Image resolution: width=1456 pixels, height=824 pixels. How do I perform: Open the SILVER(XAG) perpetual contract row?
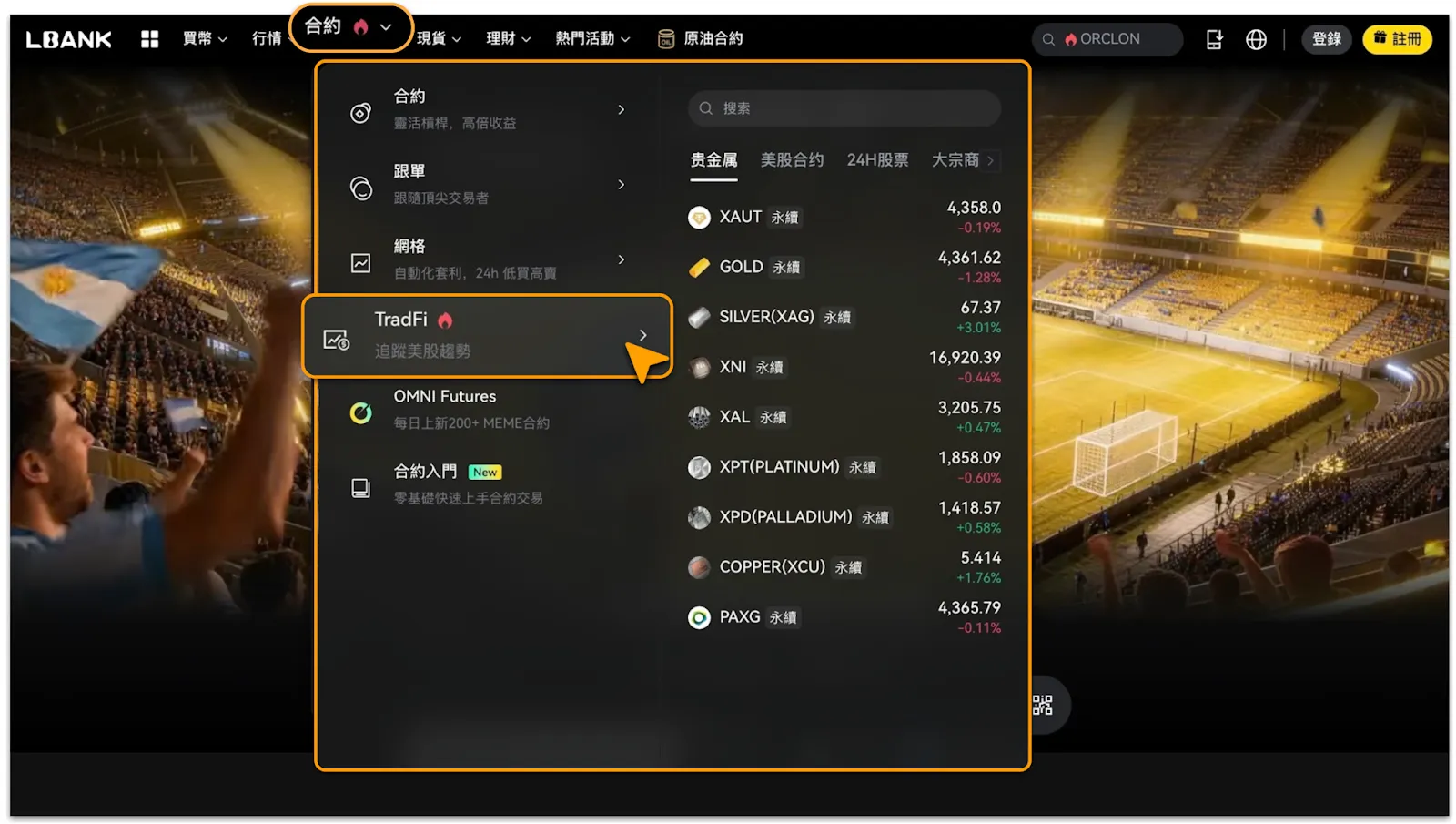coord(844,318)
